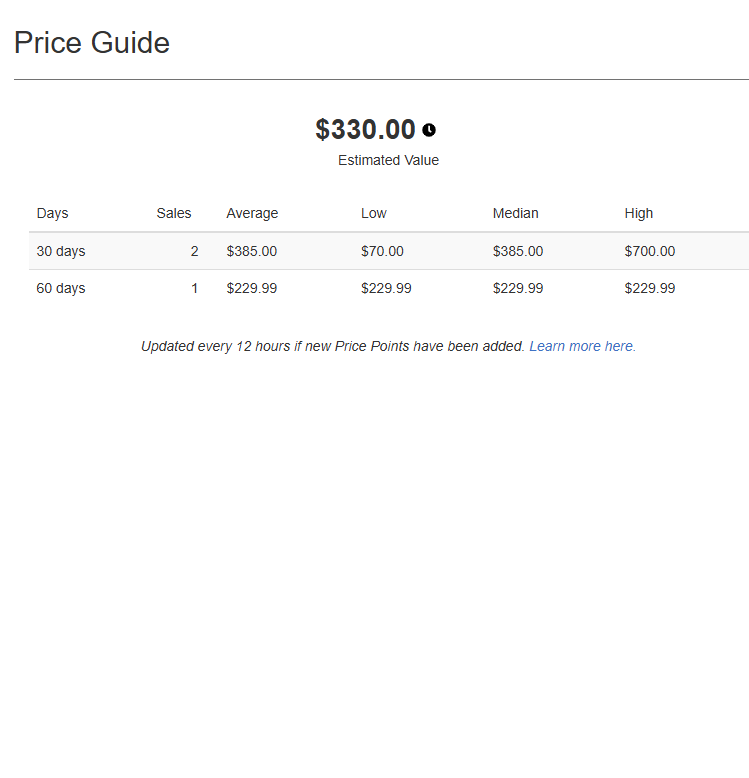Screen dimensions: 749x778
Task: Open the 'Learn more here' link
Action: pyautogui.click(x=582, y=346)
